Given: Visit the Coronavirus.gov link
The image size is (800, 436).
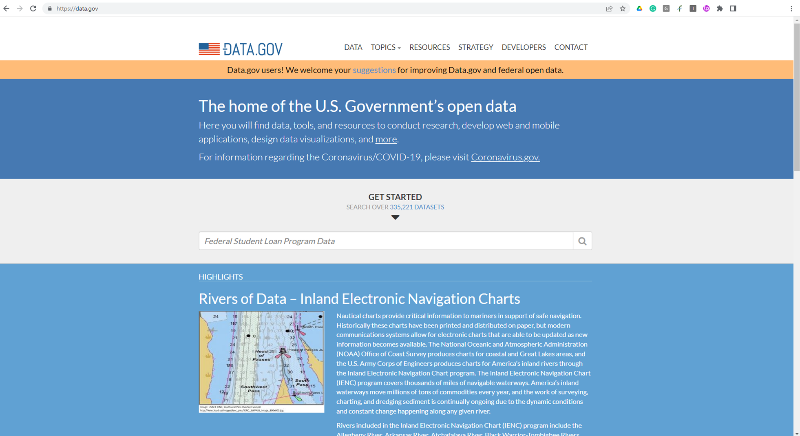Looking at the screenshot, I should point(505,157).
